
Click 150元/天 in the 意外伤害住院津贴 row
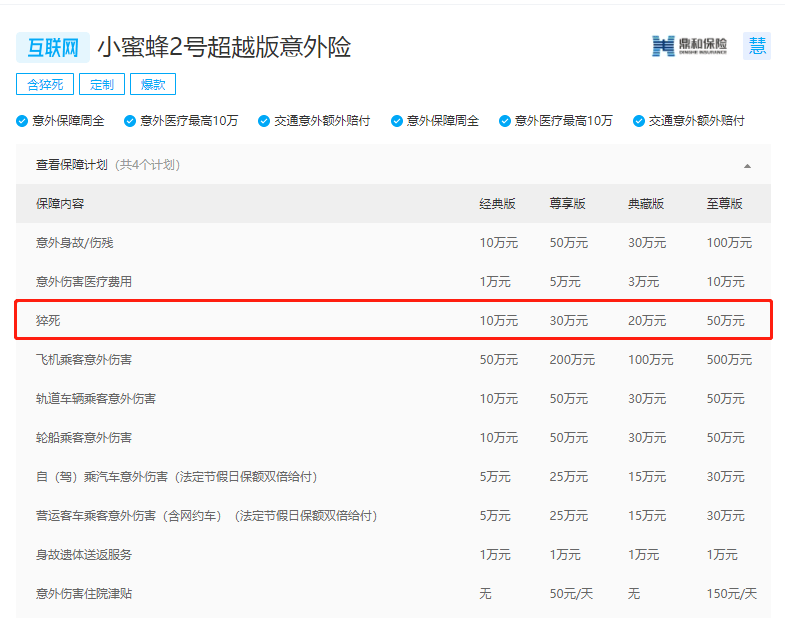pos(731,594)
